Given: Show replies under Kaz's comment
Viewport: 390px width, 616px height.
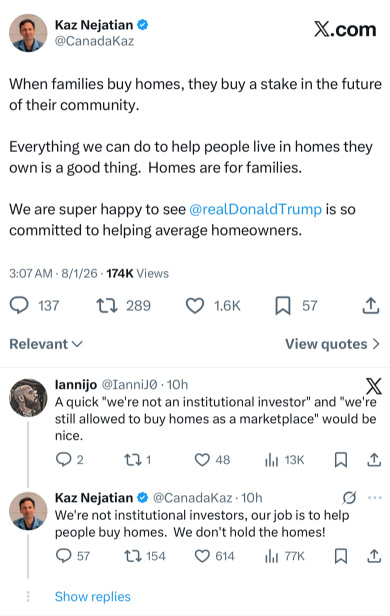Looking at the screenshot, I should tap(93, 596).
